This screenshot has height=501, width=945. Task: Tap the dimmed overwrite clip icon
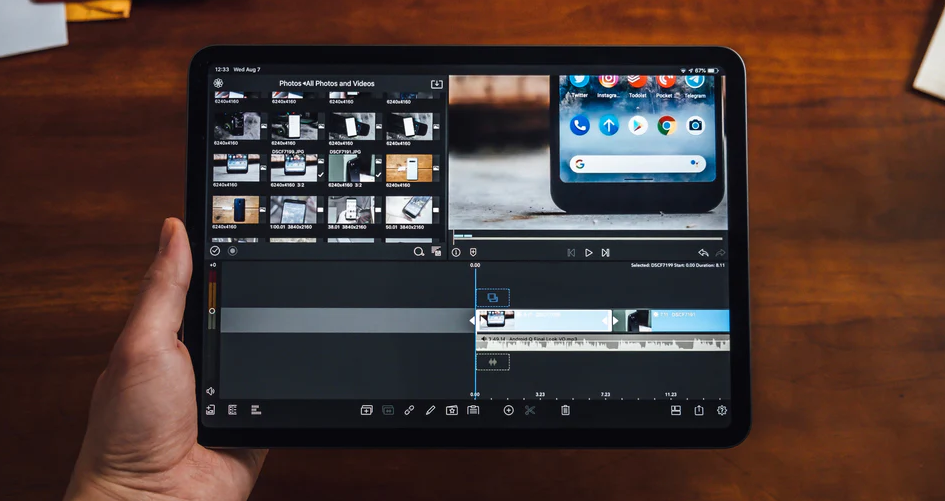(x=388, y=411)
